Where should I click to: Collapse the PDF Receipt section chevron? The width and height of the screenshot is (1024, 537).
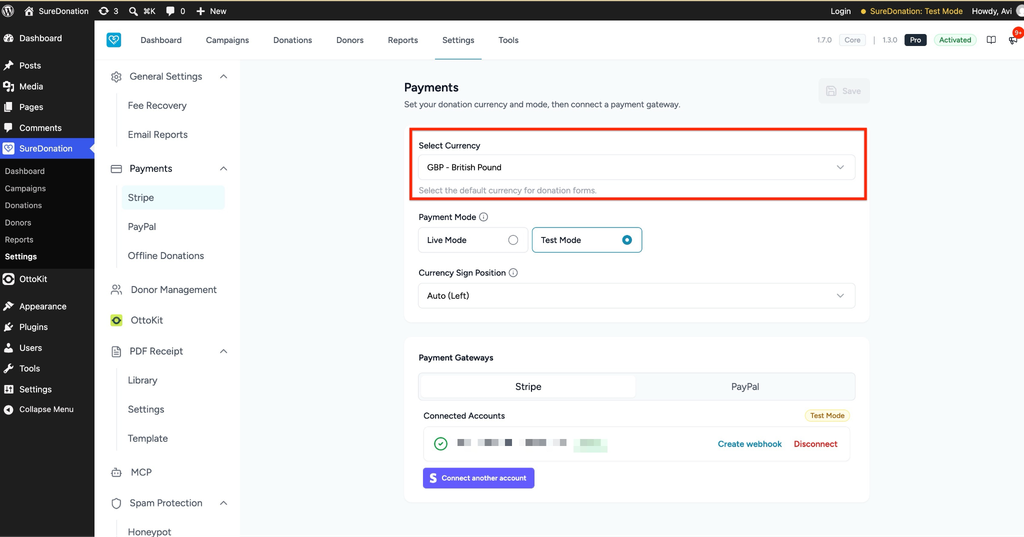223,351
